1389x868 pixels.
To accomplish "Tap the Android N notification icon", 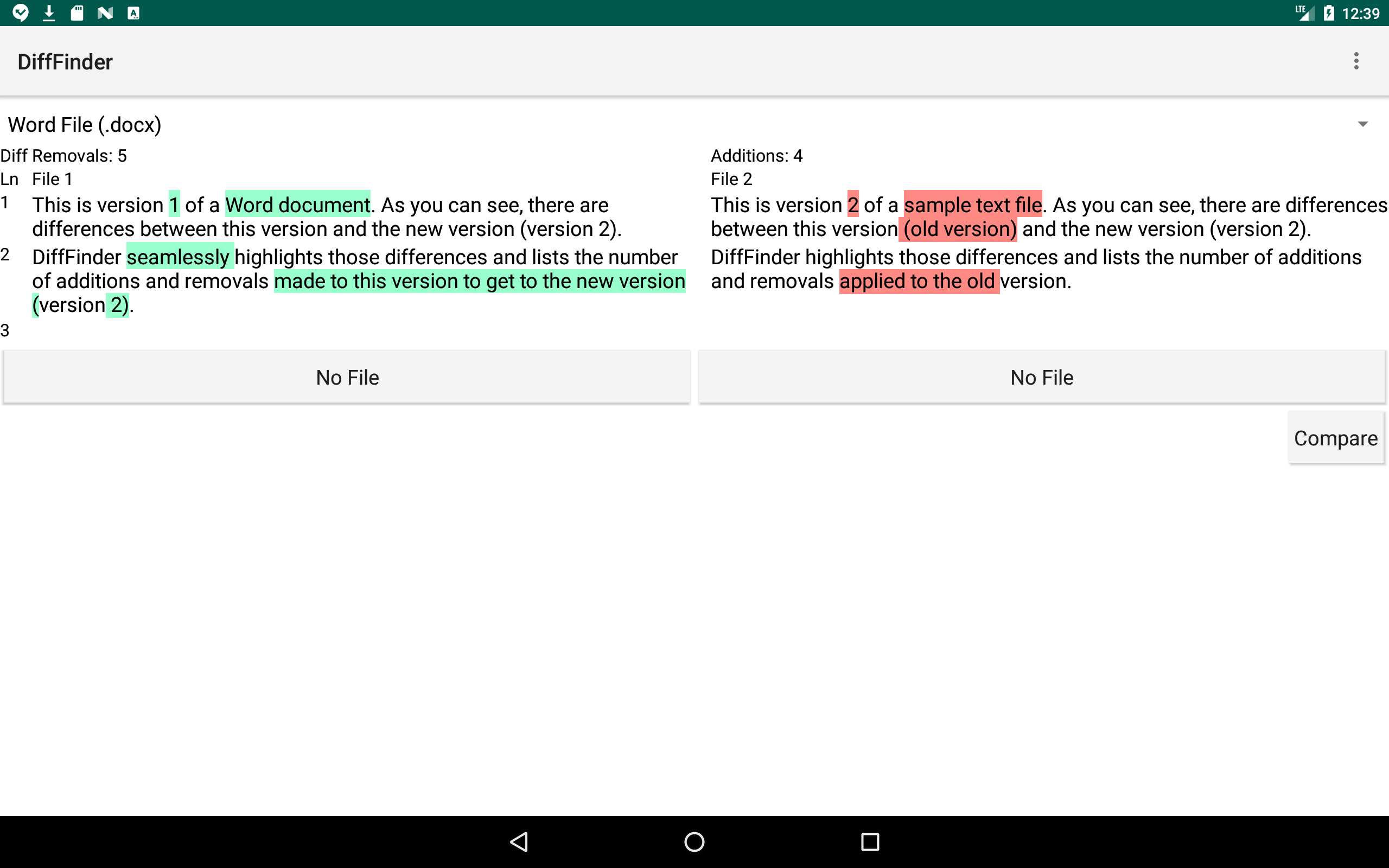I will pyautogui.click(x=105, y=12).
